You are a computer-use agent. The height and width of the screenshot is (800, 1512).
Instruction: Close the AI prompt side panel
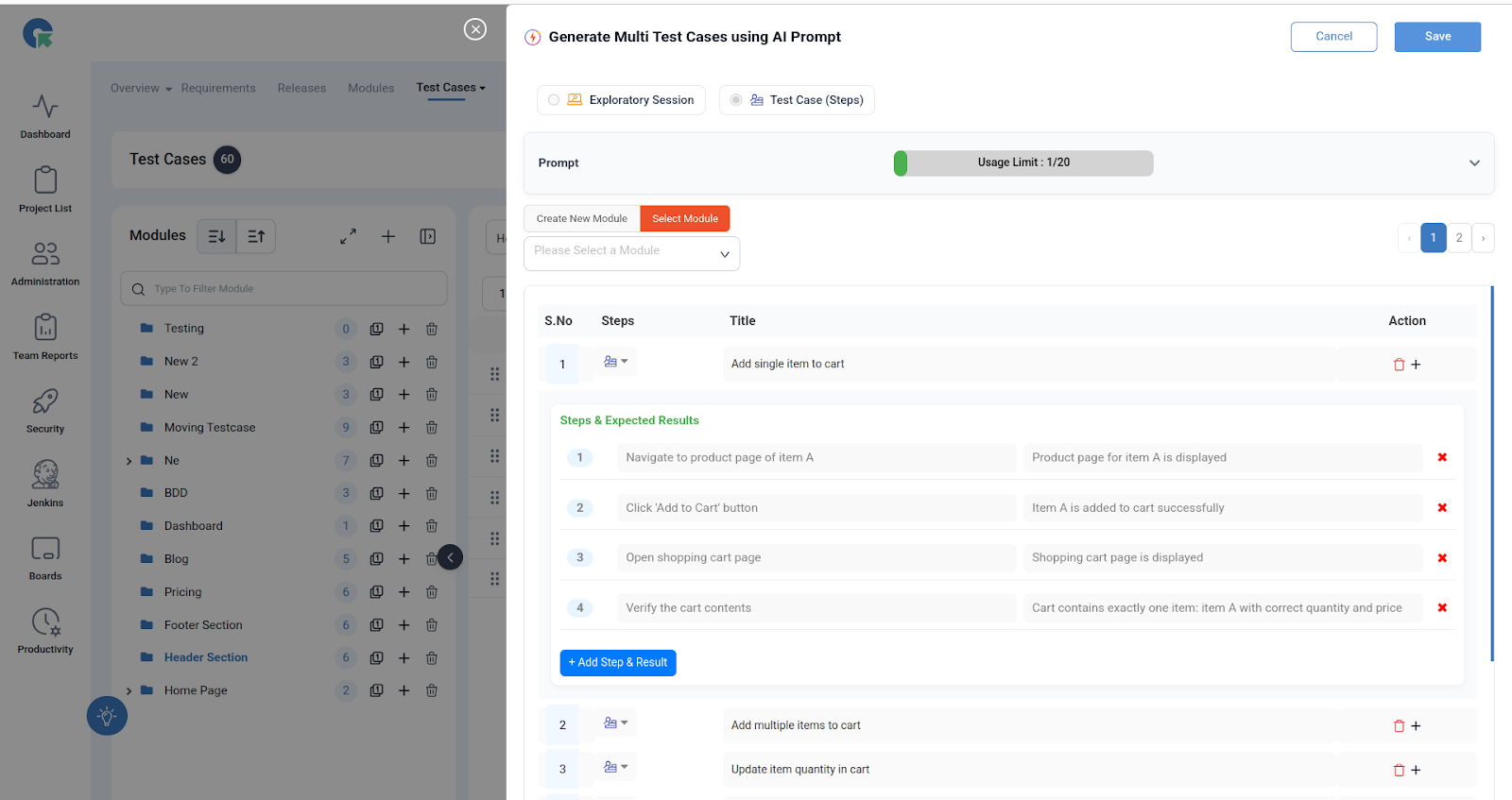coord(475,29)
